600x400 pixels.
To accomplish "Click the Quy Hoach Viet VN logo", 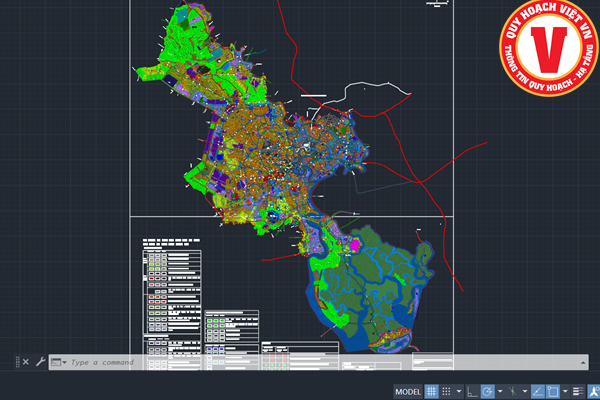I will click(x=544, y=49).
